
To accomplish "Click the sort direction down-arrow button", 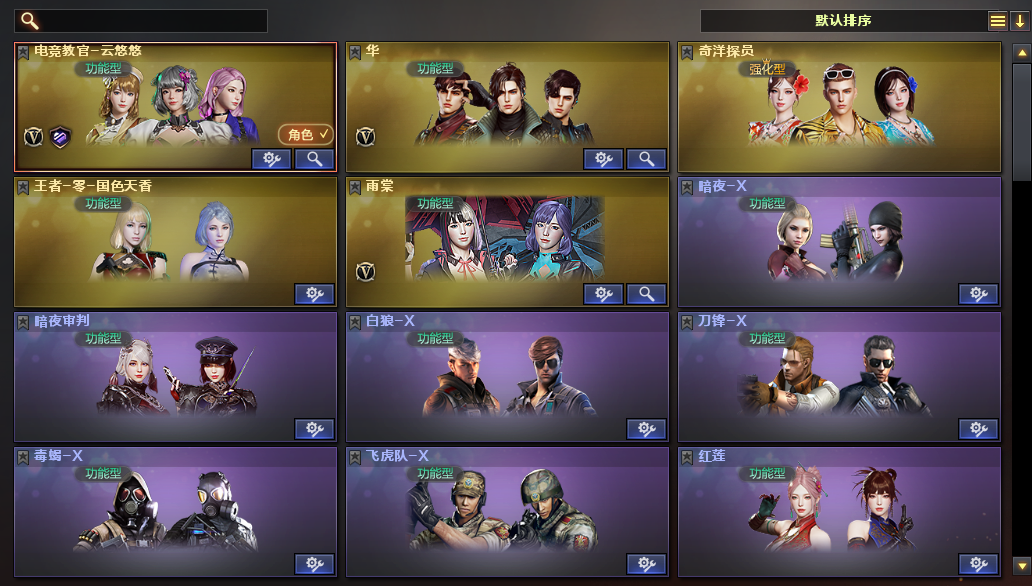I will tap(1019, 21).
